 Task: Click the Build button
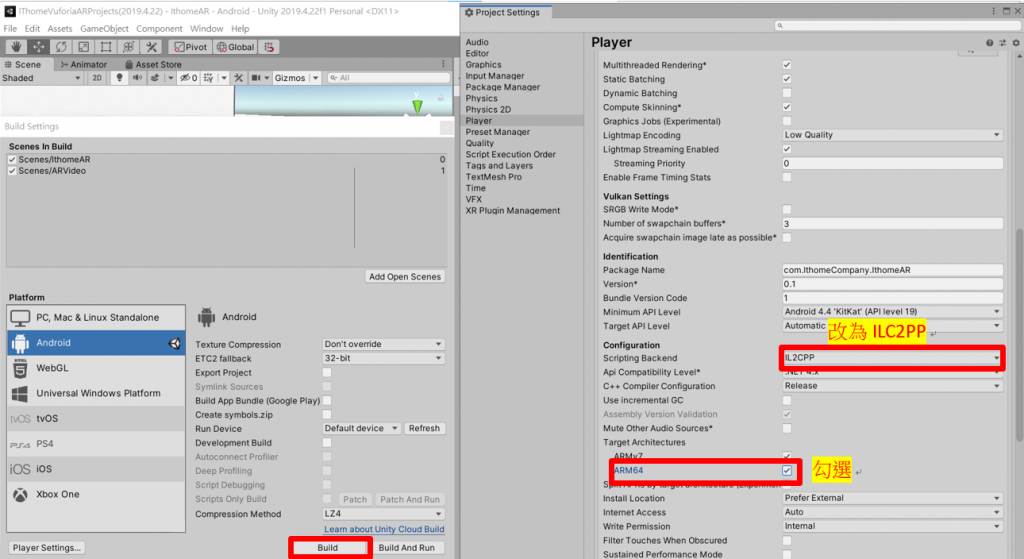pyautogui.click(x=328, y=548)
